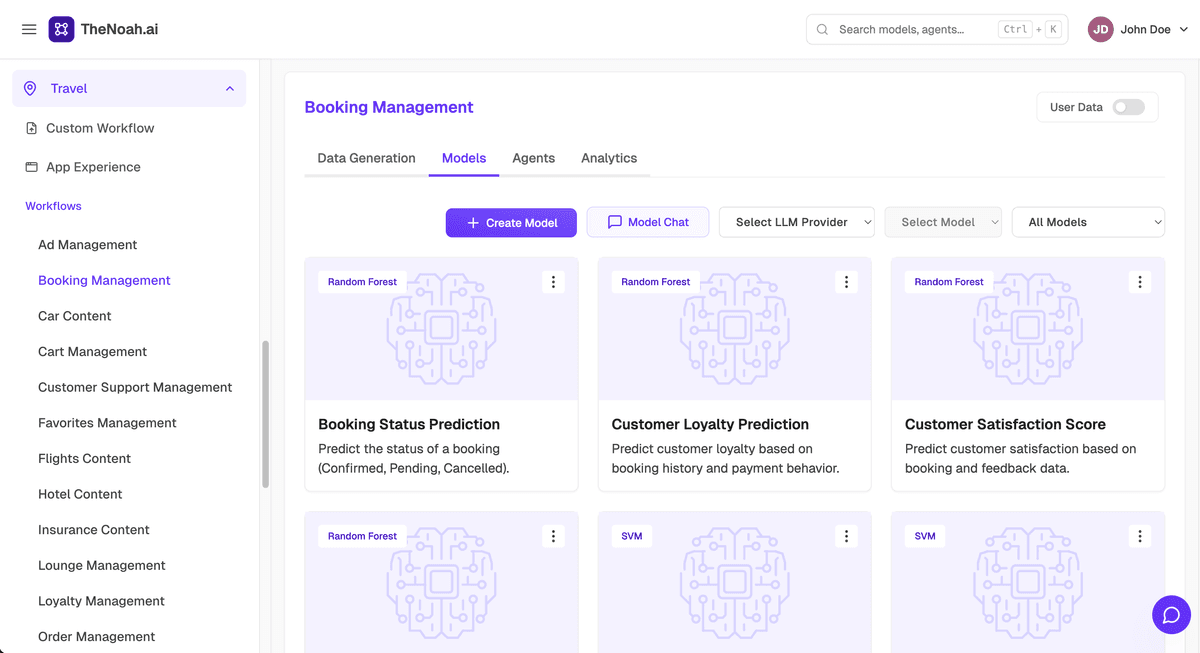Viewport: 1200px width, 653px height.
Task: Click Random Forest tag on Booking Status card
Action: tap(362, 282)
